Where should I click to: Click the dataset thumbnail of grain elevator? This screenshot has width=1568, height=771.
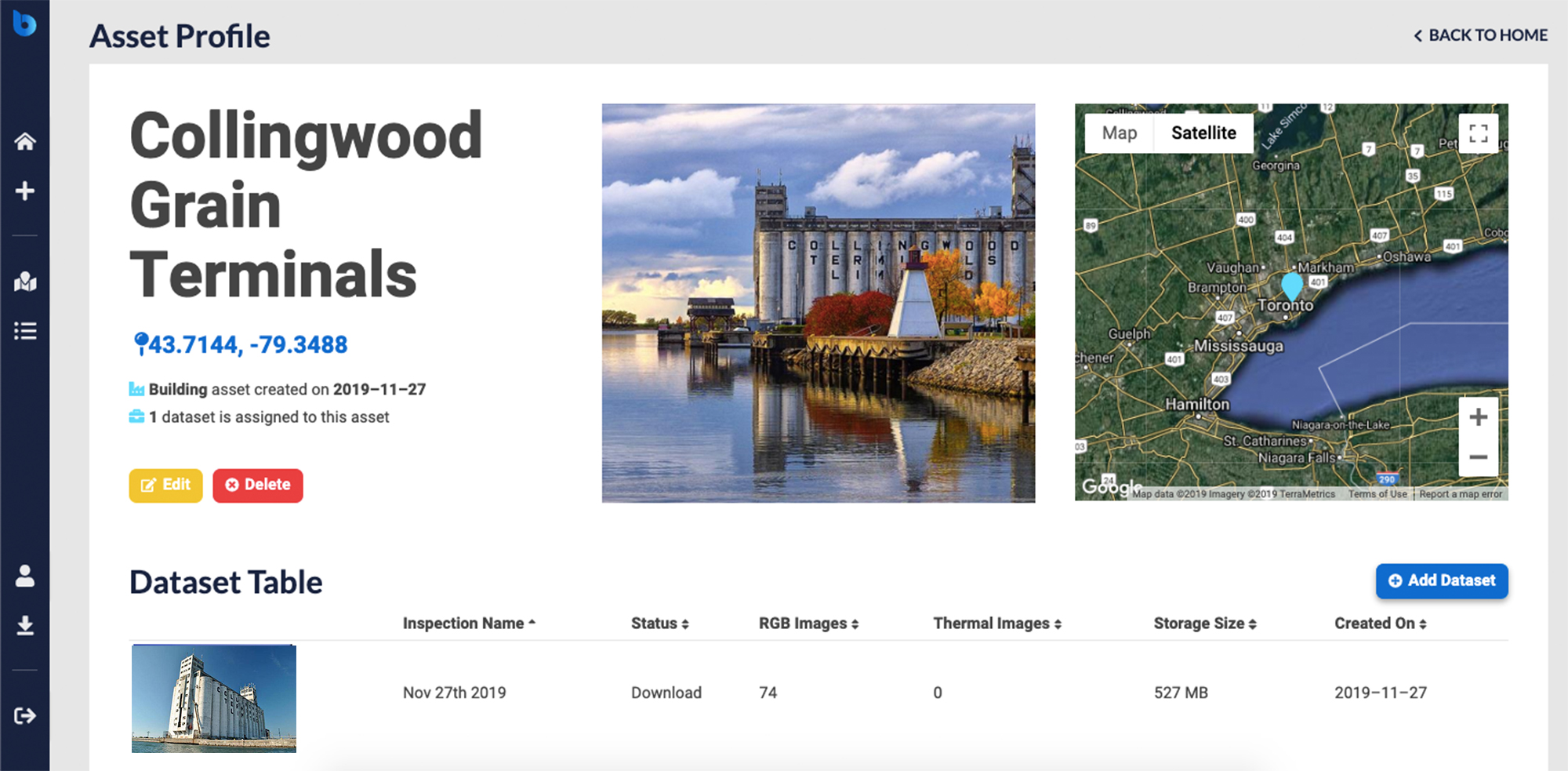tap(214, 699)
